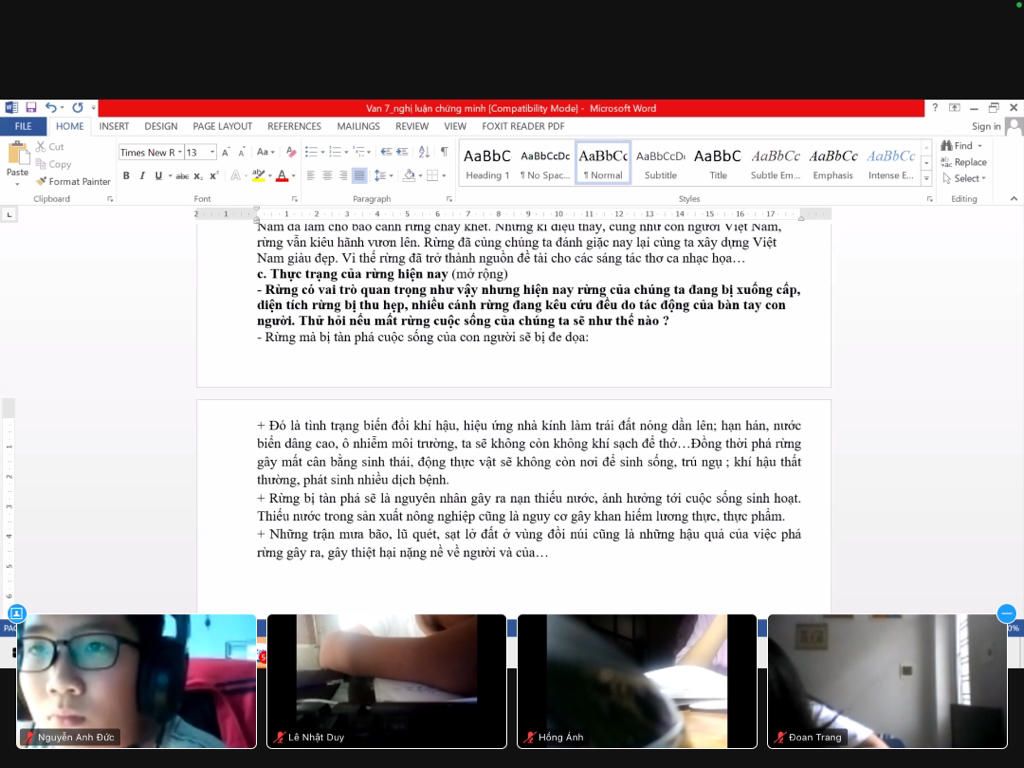
Task: Activate Format Painter
Action: [73, 182]
